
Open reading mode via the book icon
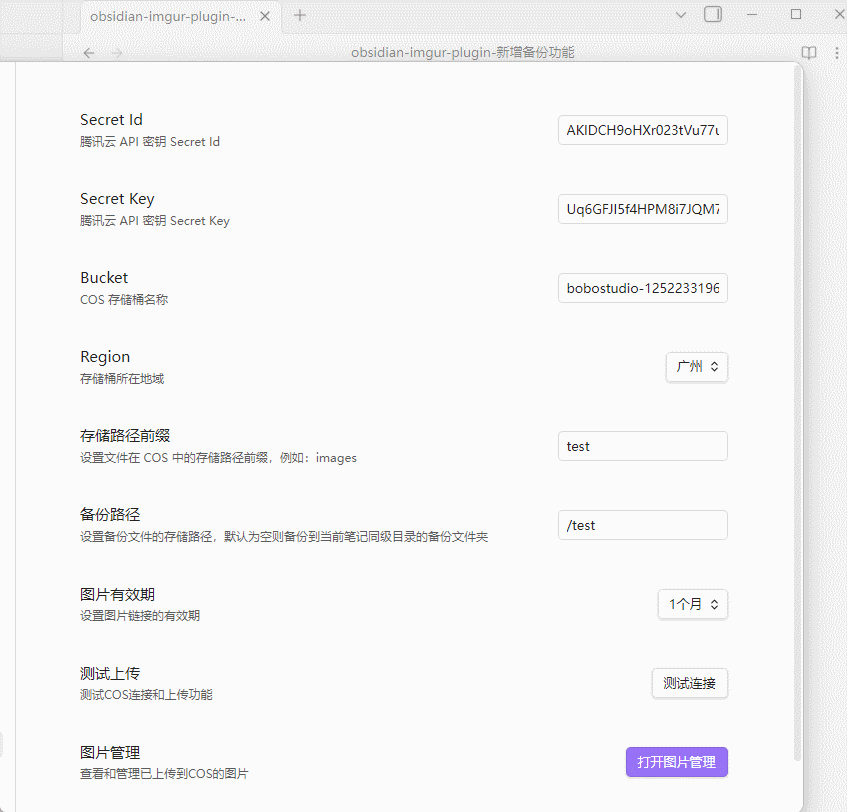coord(808,53)
